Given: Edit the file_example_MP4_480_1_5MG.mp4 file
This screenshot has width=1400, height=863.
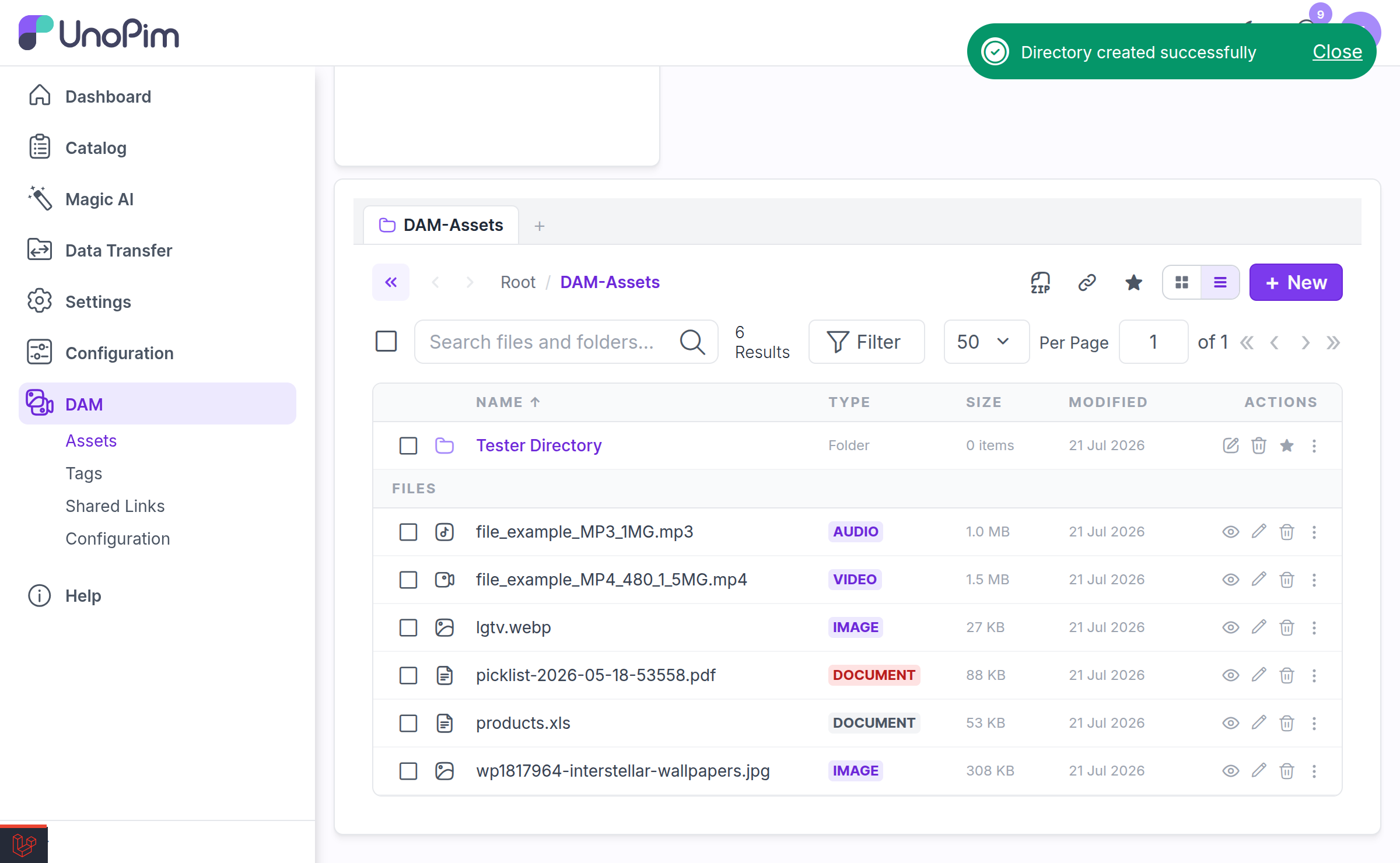Looking at the screenshot, I should click(1258, 580).
